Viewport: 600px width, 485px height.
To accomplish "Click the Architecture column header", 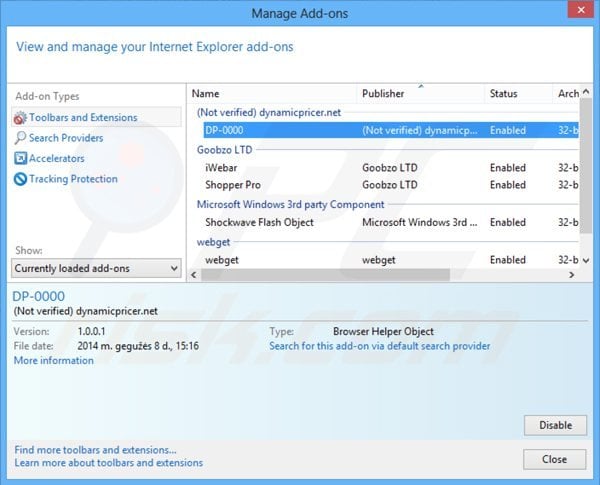I will tap(567, 93).
